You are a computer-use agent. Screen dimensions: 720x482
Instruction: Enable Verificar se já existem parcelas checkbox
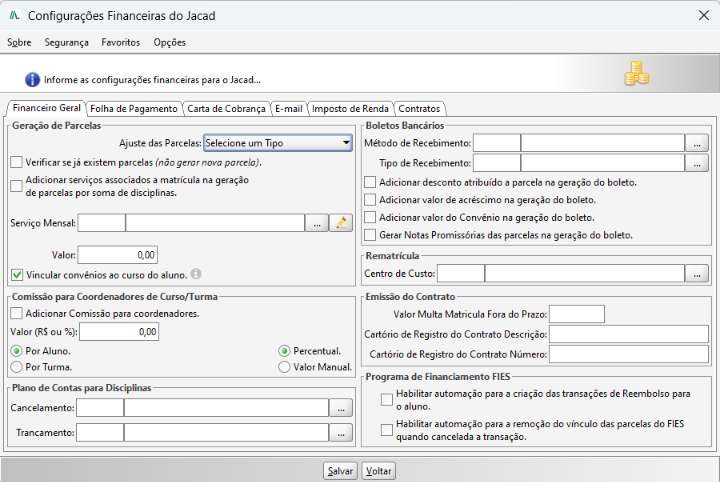[x=17, y=162]
